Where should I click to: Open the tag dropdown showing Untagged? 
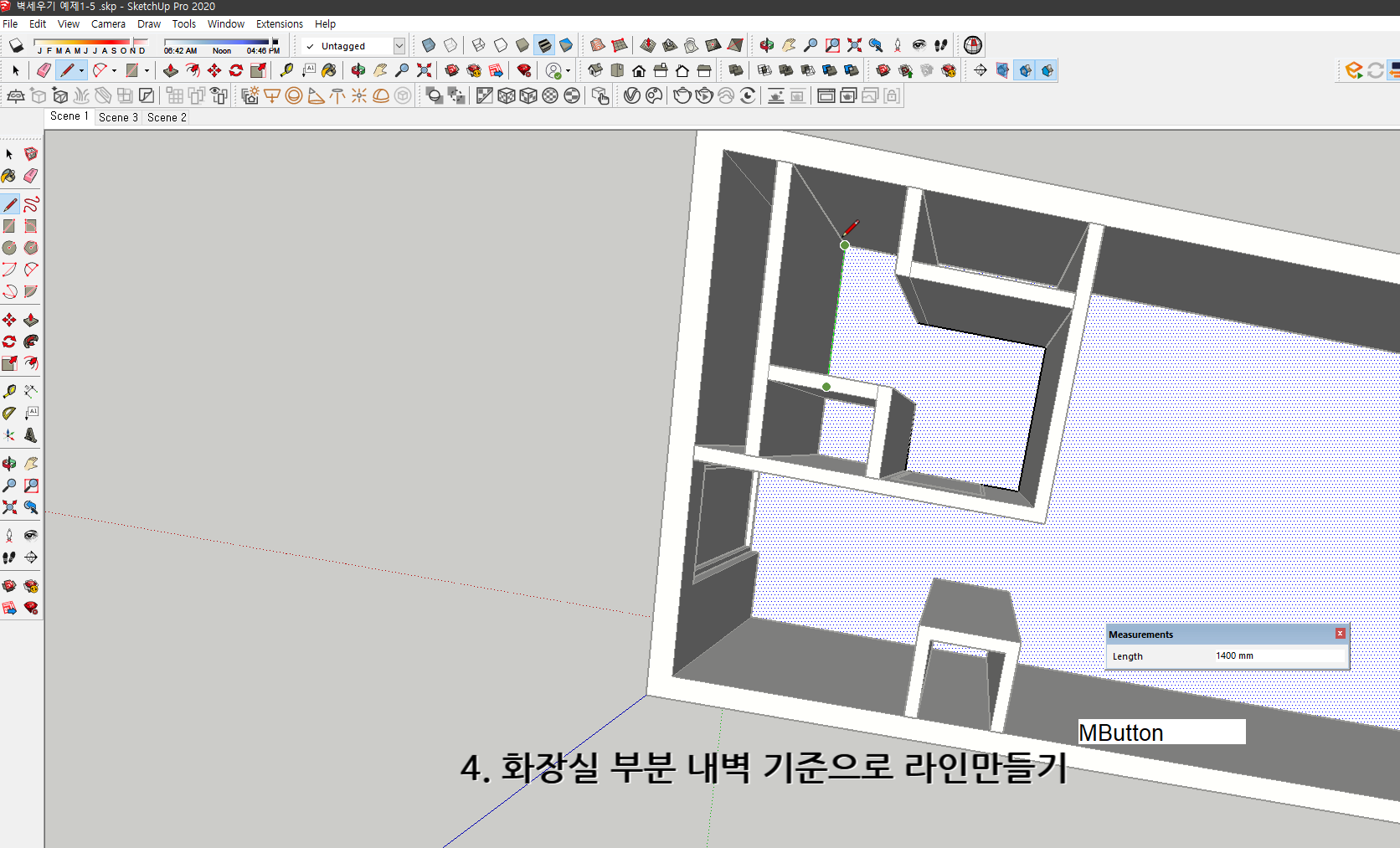[399, 46]
